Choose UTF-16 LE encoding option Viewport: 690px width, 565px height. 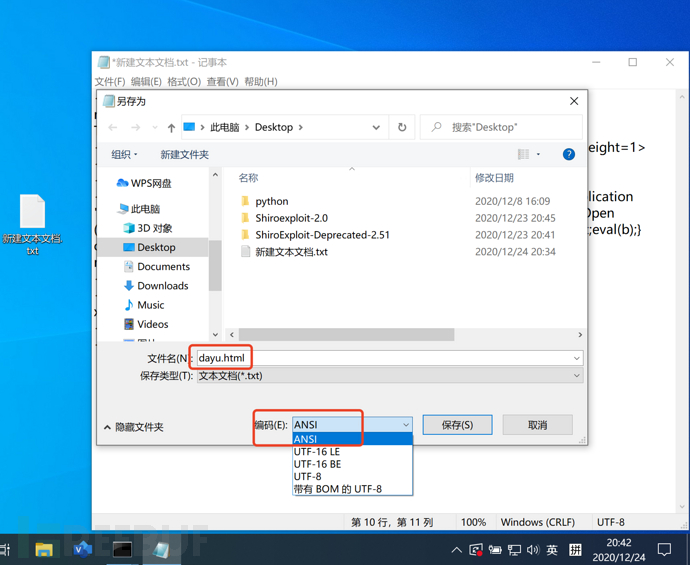tap(352, 452)
